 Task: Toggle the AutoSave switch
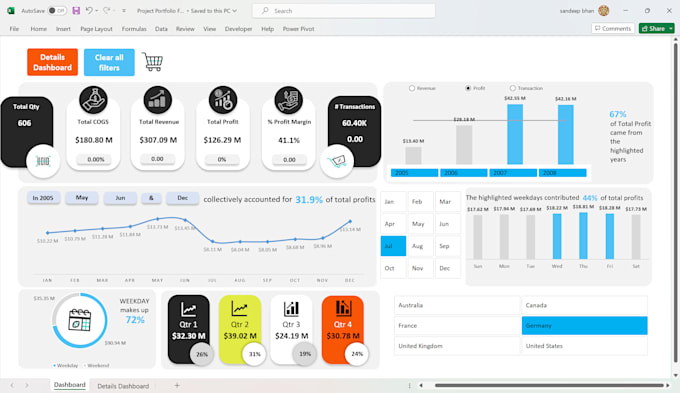(57, 10)
